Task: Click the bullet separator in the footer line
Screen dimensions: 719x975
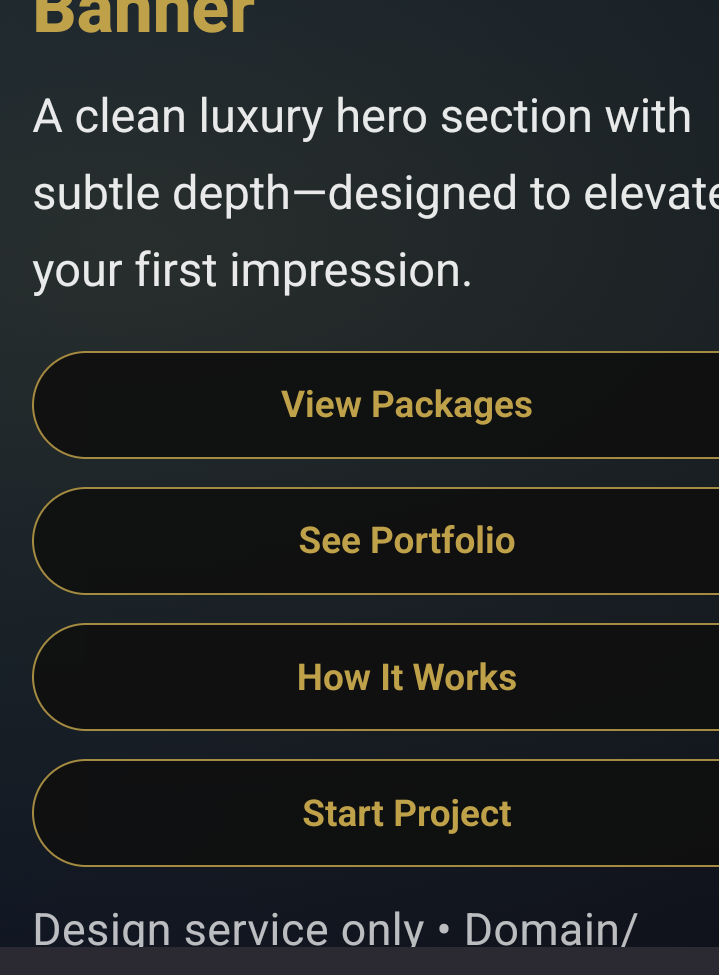Action: point(444,931)
